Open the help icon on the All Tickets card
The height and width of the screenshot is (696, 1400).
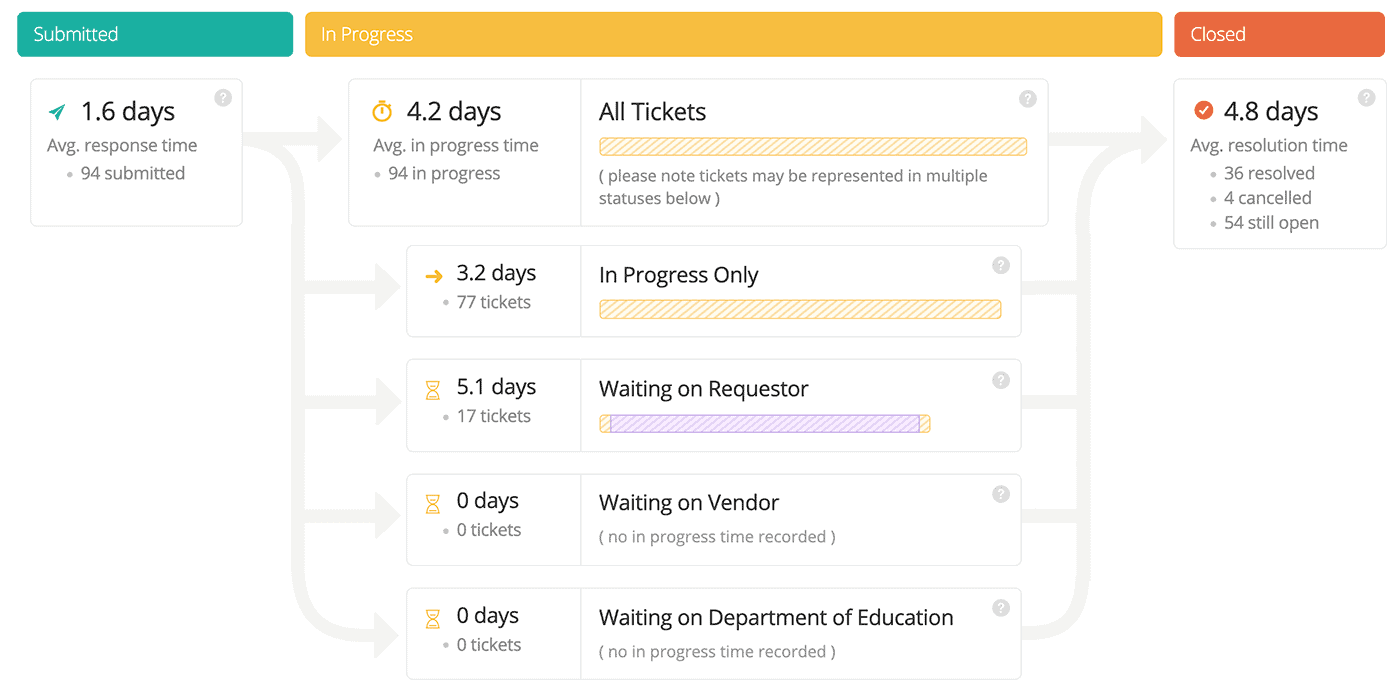coord(1028,97)
